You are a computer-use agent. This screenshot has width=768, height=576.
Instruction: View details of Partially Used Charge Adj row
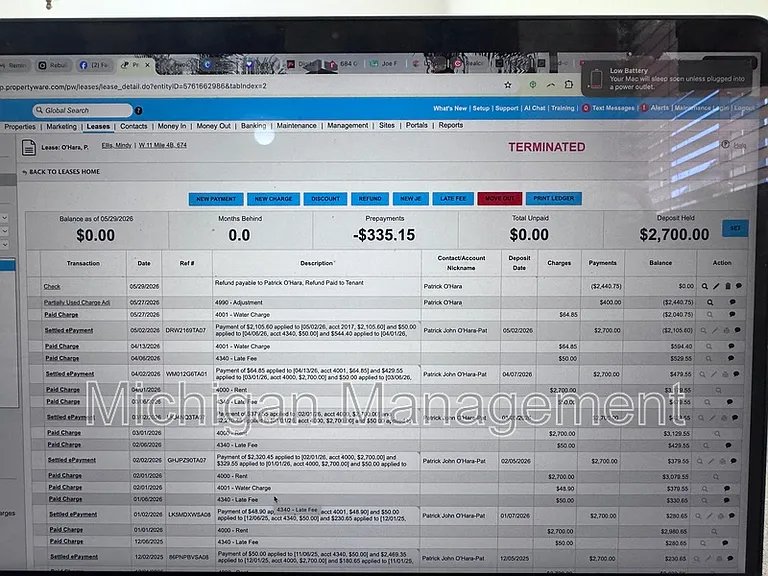click(710, 302)
